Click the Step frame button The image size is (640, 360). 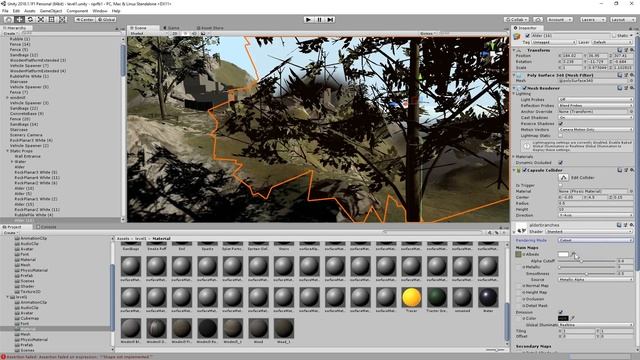click(331, 19)
